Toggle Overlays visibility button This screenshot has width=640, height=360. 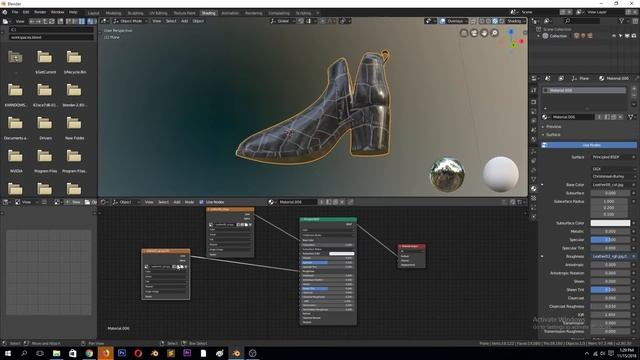(442, 21)
